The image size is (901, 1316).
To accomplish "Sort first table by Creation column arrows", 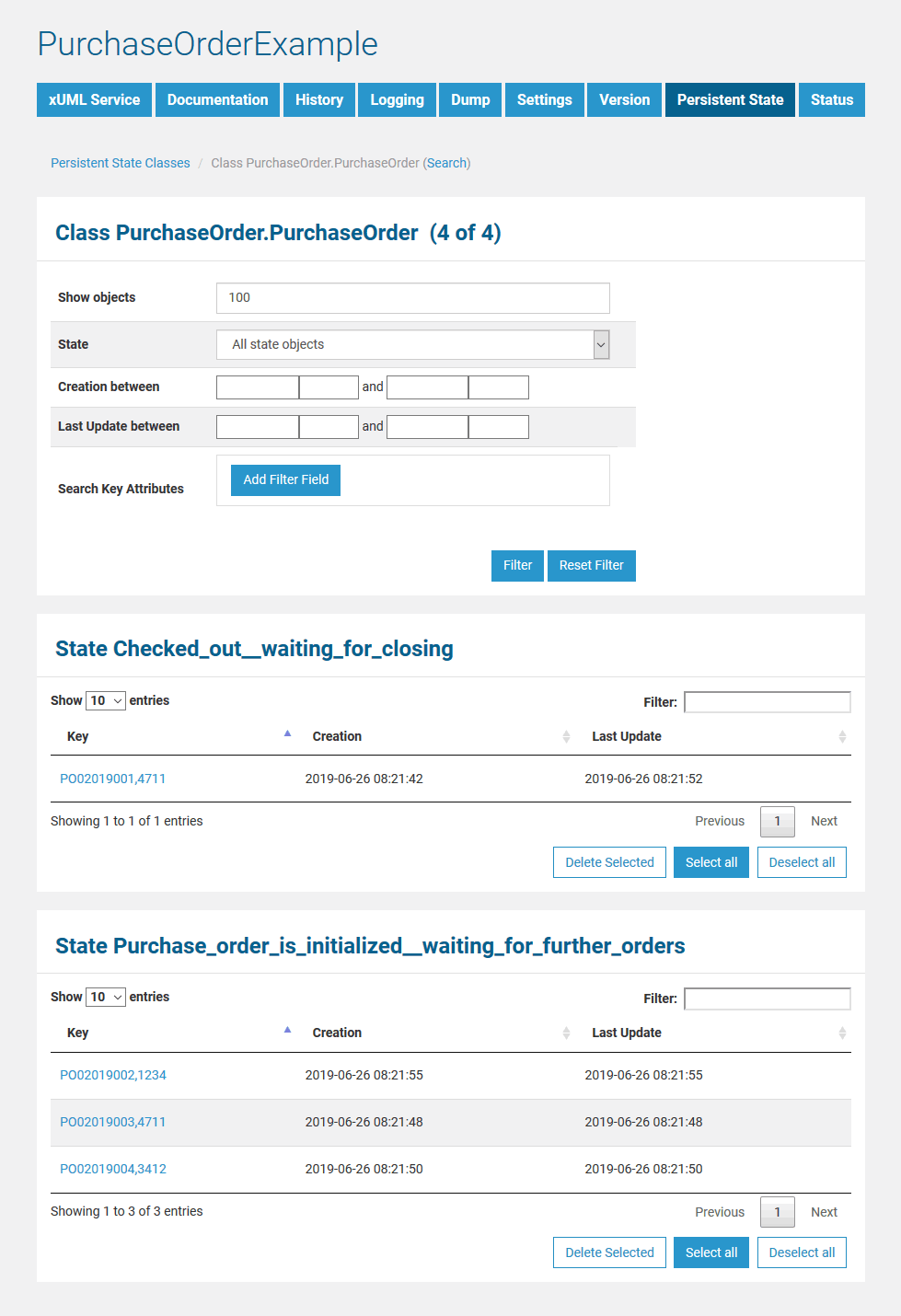I will tap(566, 736).
